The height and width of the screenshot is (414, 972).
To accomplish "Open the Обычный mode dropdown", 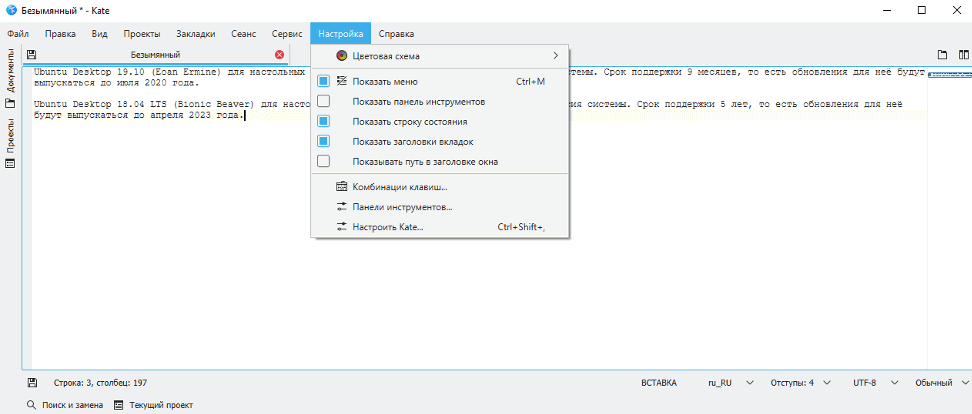I will (x=942, y=383).
